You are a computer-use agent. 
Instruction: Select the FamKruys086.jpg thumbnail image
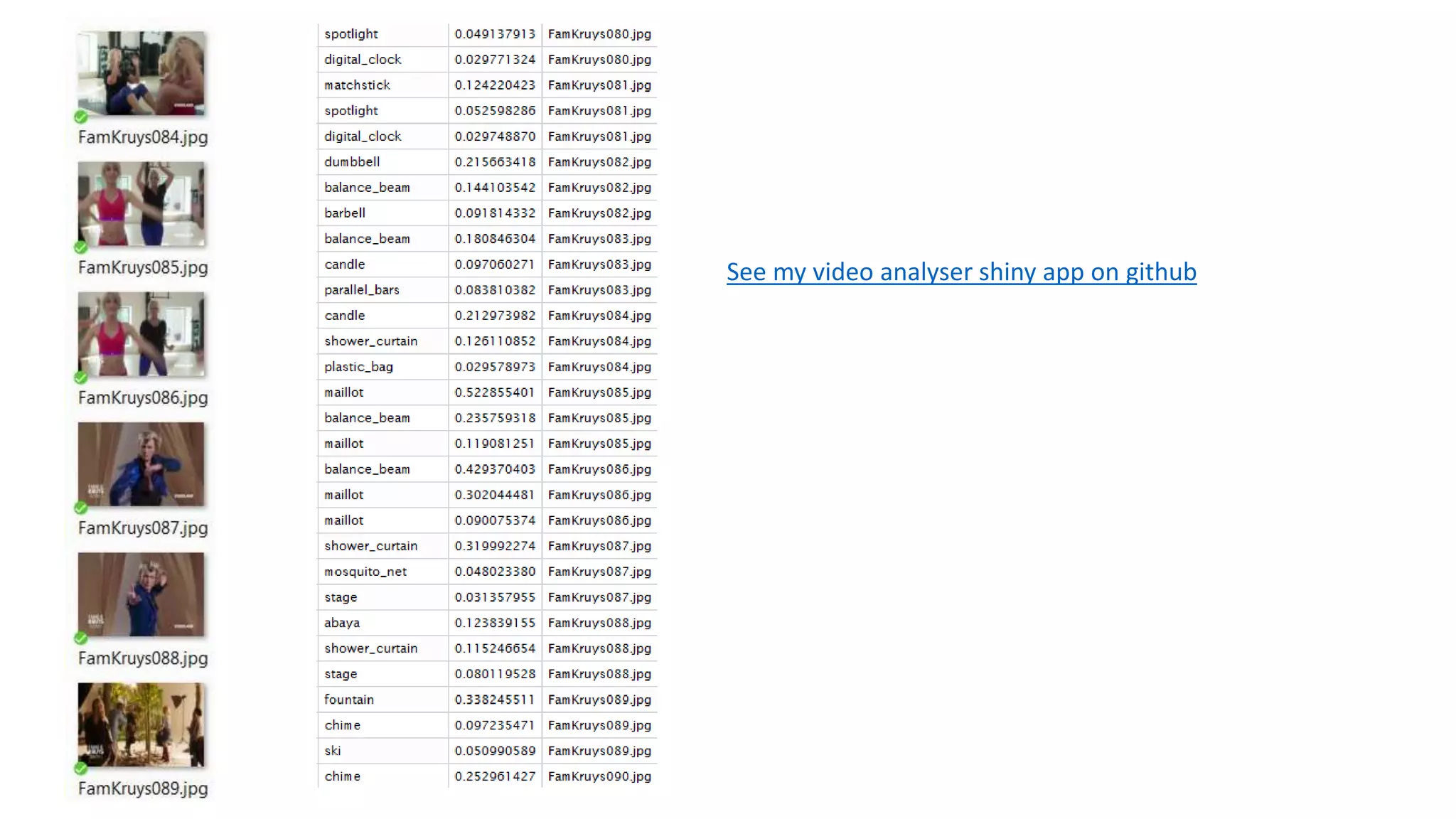pyautogui.click(x=141, y=334)
